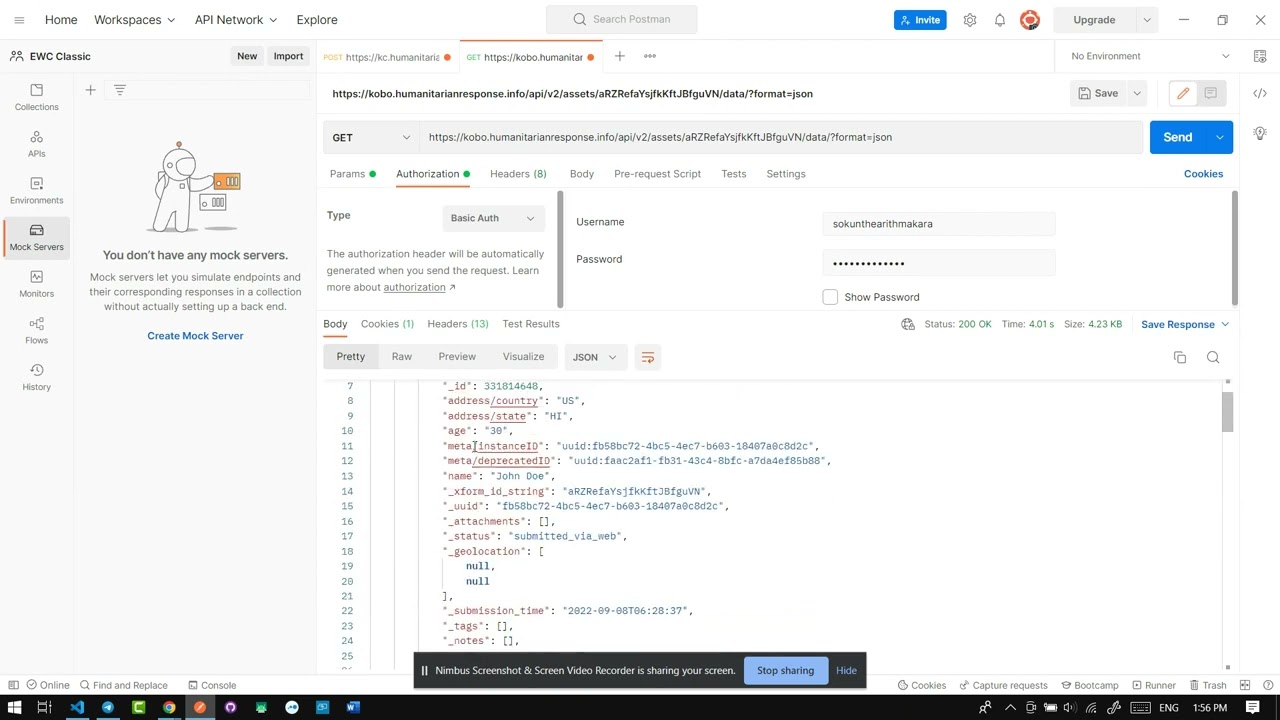Click the comments icon next to pencil
The width and height of the screenshot is (1280, 720).
tap(1210, 93)
